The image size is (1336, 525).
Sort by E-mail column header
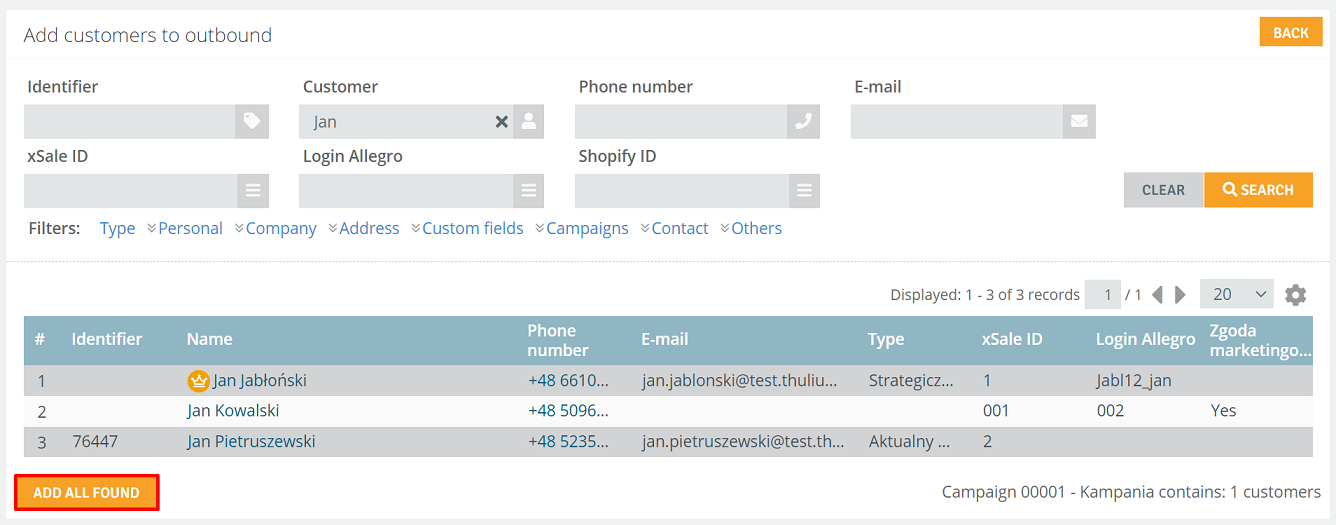[x=665, y=339]
